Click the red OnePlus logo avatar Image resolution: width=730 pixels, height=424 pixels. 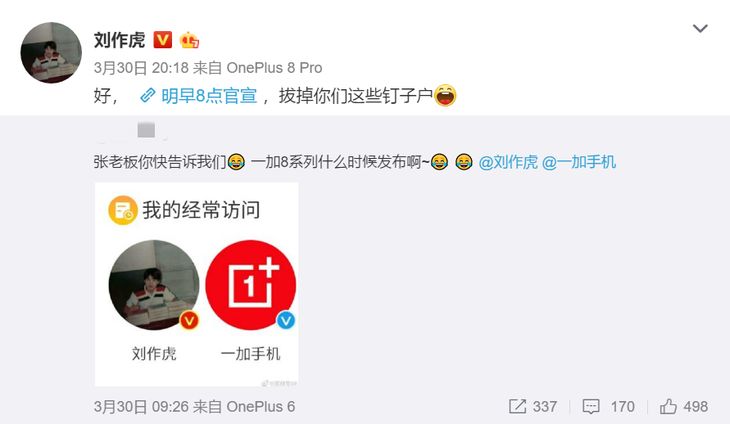pos(250,285)
